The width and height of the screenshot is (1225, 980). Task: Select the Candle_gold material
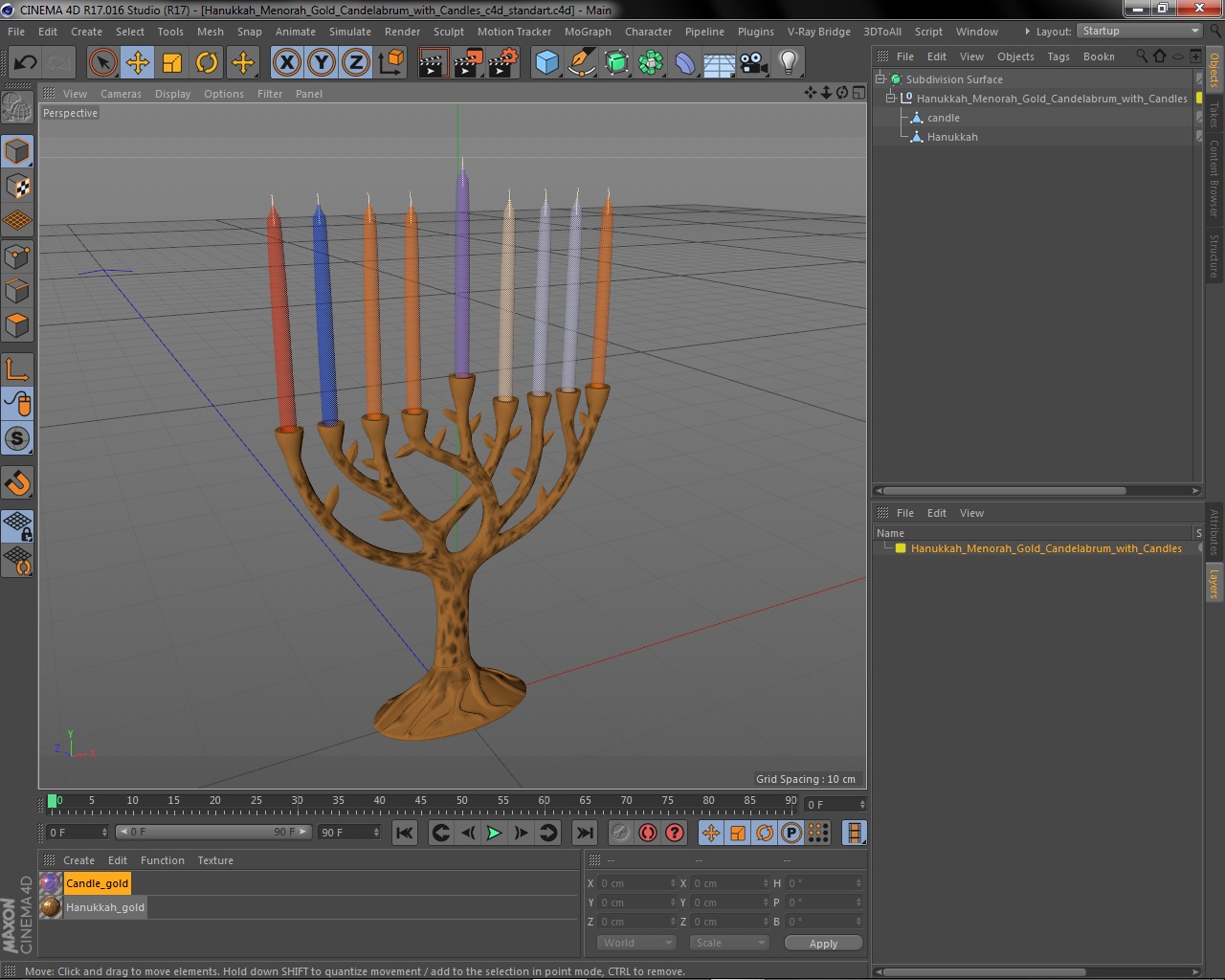(x=97, y=883)
